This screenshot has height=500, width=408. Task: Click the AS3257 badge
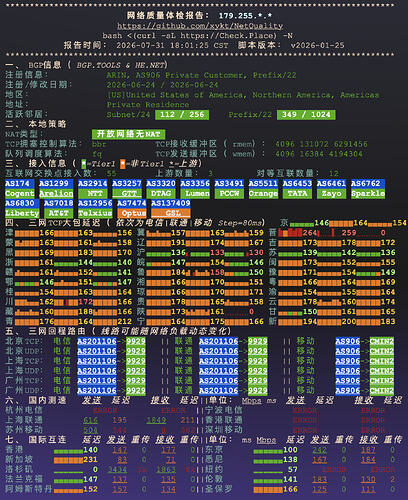127,184
